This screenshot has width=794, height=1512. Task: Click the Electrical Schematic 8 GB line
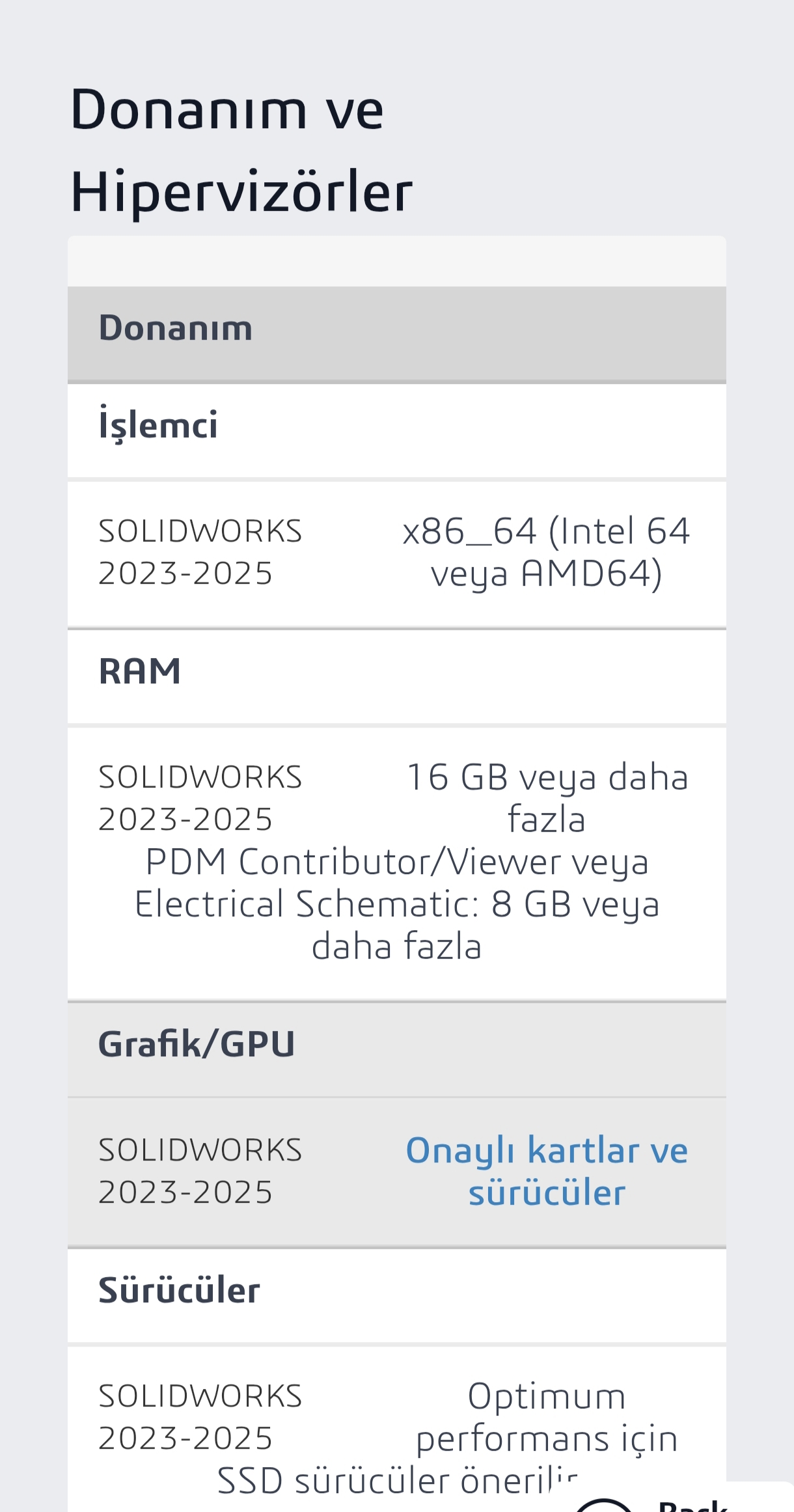tap(397, 904)
